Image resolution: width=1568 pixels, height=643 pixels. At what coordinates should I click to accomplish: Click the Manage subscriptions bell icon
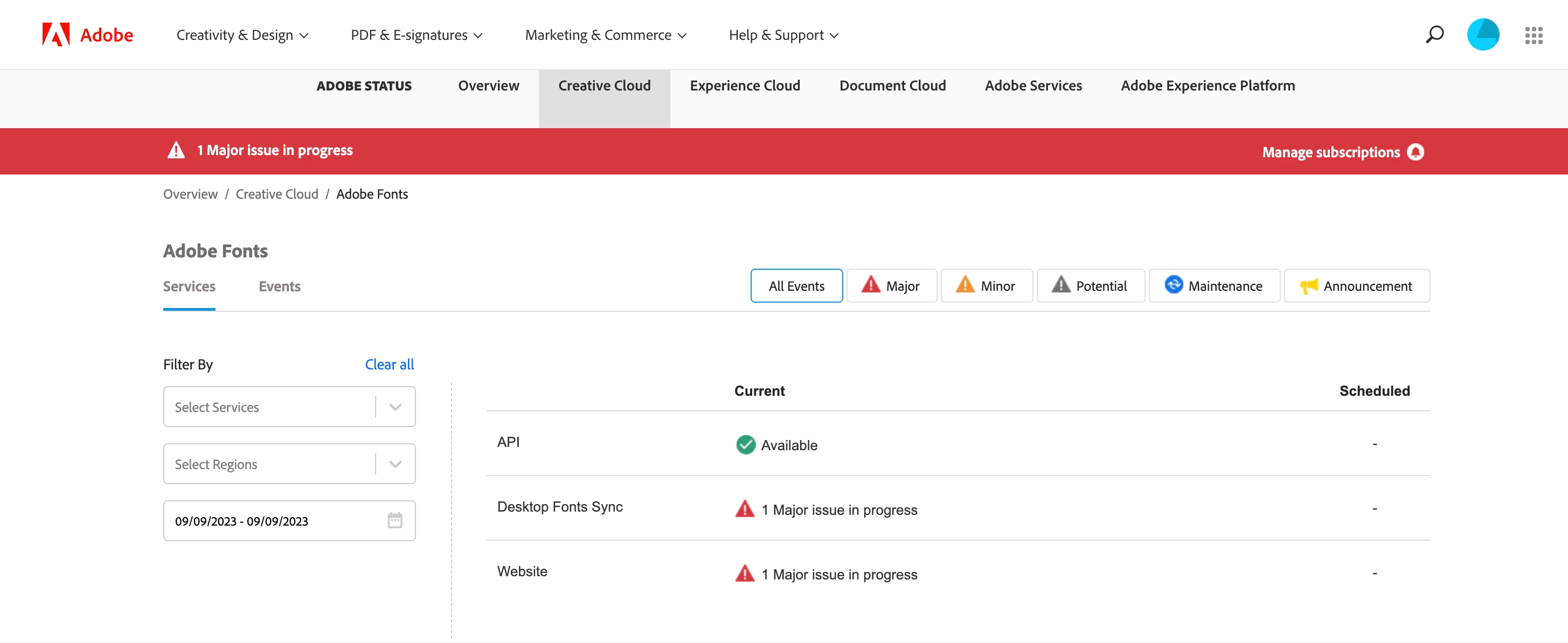coord(1416,152)
